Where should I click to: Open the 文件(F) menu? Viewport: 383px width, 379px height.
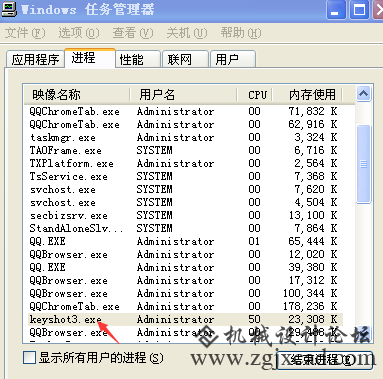pos(25,33)
